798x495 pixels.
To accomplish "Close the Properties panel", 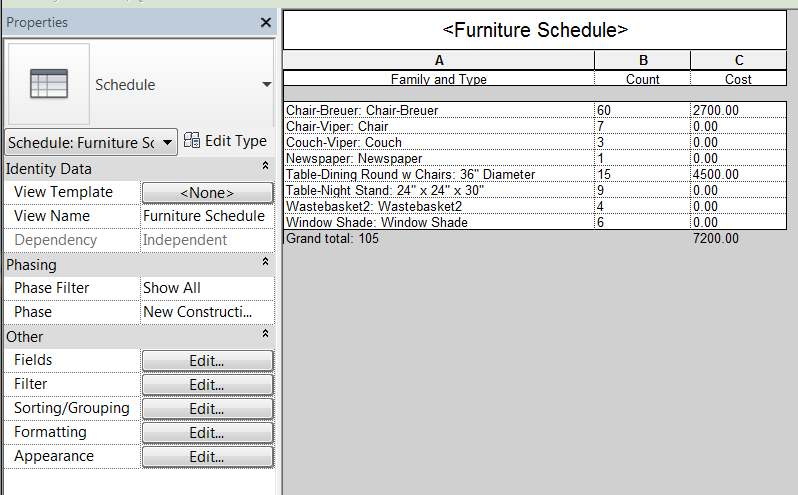I will coord(265,22).
